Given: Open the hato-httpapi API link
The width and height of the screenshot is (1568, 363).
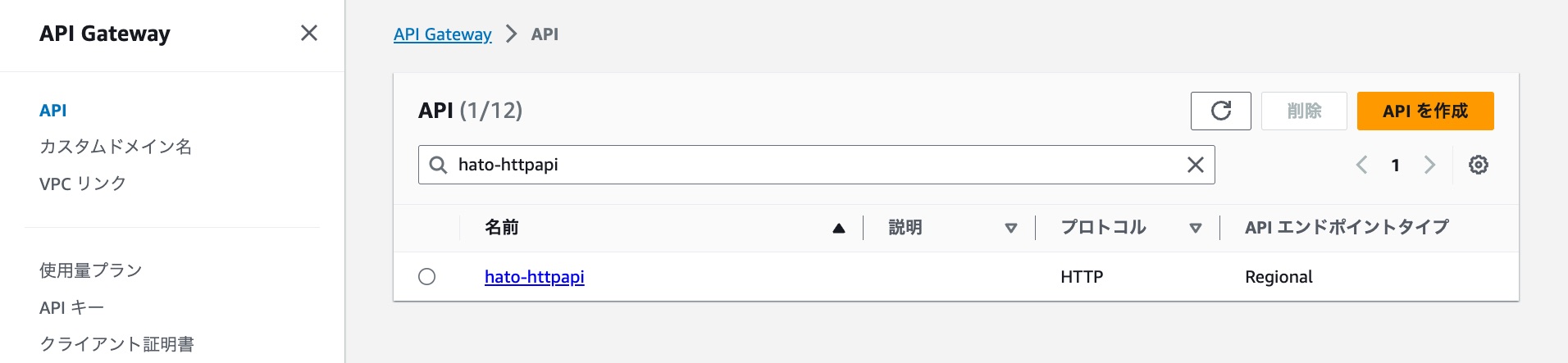Looking at the screenshot, I should click(x=534, y=277).
